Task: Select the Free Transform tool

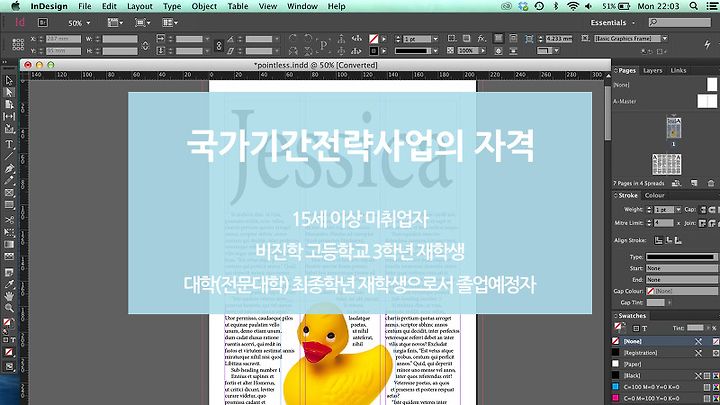Action: 9,232
